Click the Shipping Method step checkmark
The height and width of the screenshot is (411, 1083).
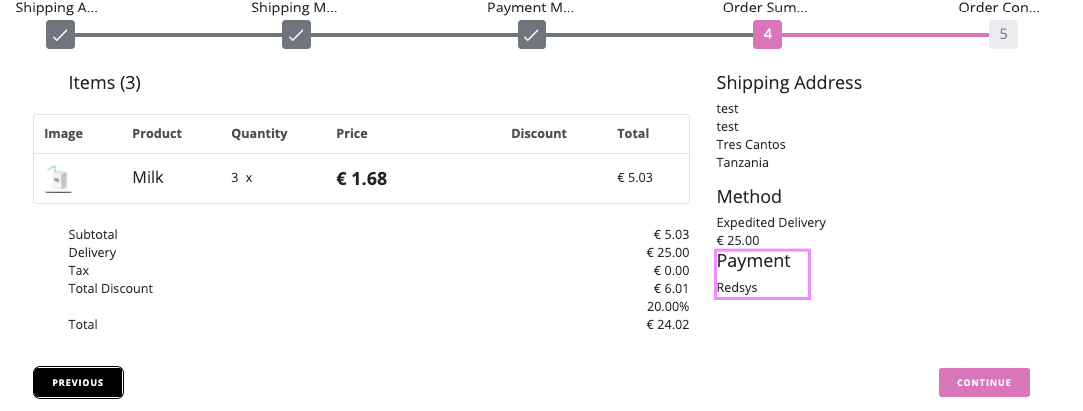click(296, 35)
